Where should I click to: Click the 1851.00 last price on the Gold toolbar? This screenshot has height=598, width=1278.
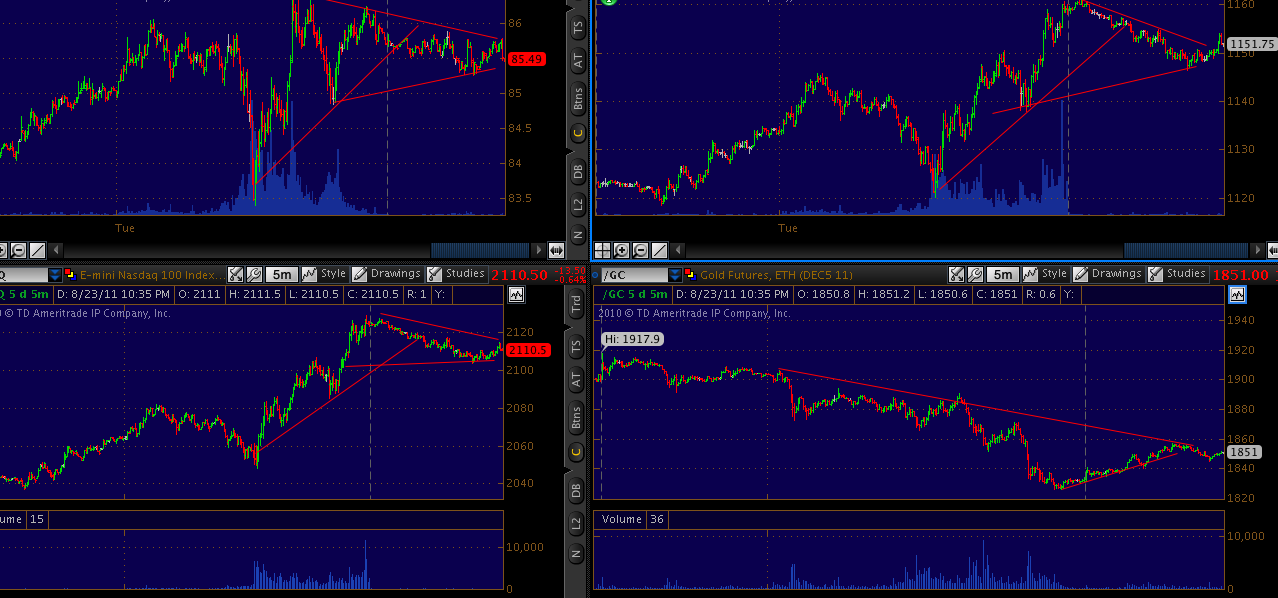tap(1240, 275)
